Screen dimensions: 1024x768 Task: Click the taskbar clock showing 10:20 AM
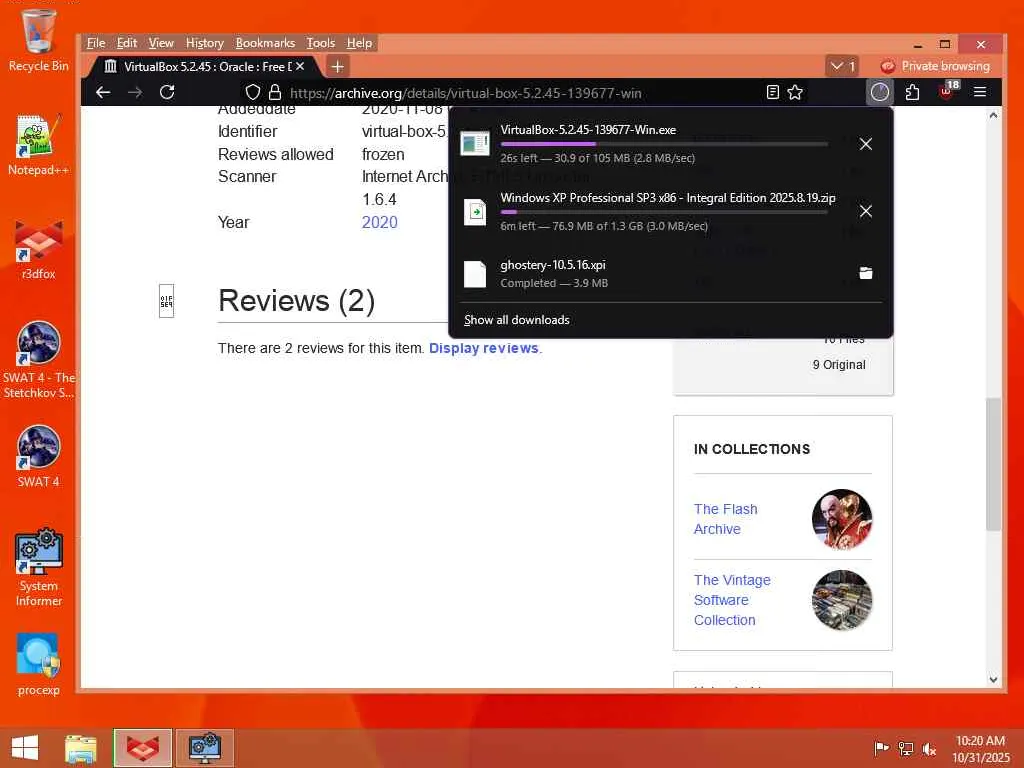click(980, 749)
